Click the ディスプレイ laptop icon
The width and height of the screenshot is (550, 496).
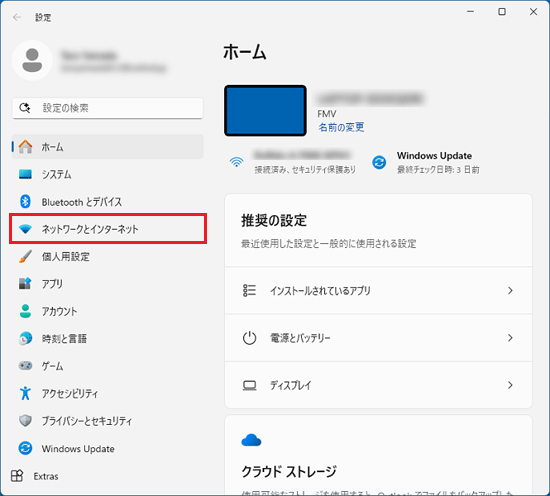tap(249, 386)
